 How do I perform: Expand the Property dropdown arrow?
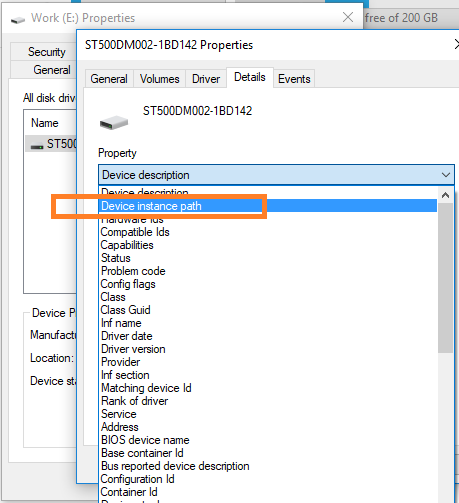click(446, 175)
